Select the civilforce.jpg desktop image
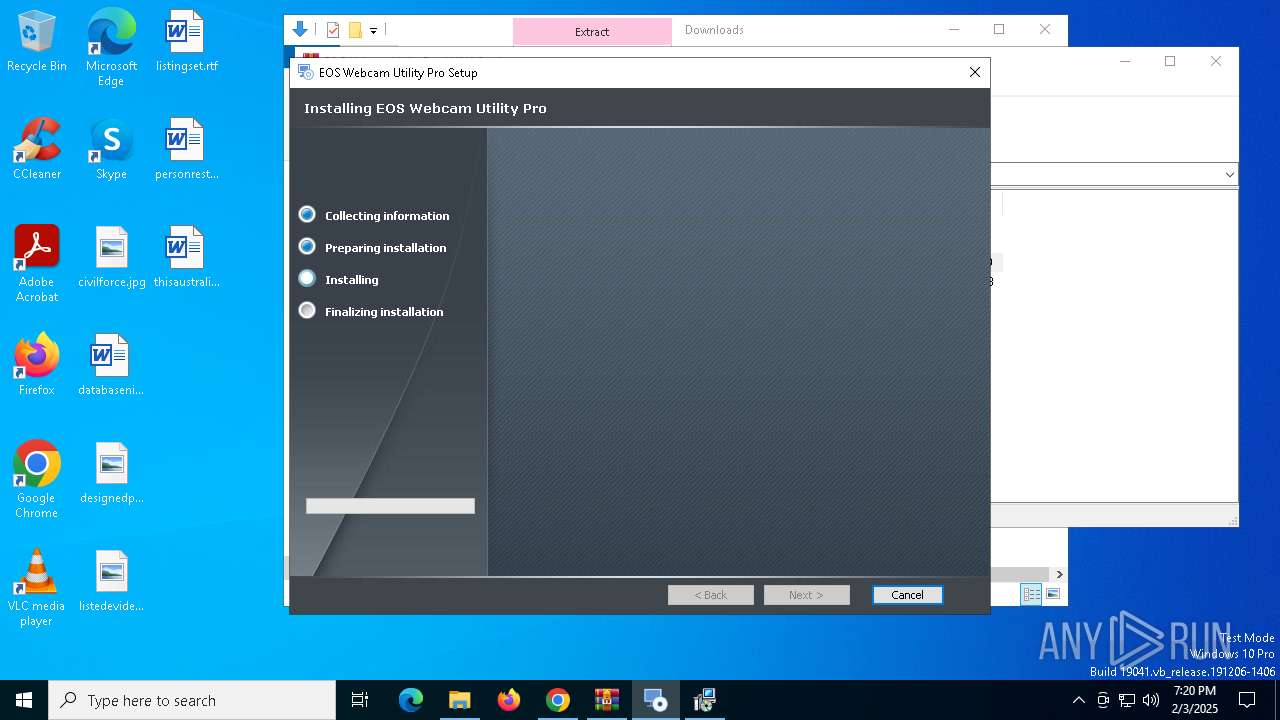 coord(111,258)
